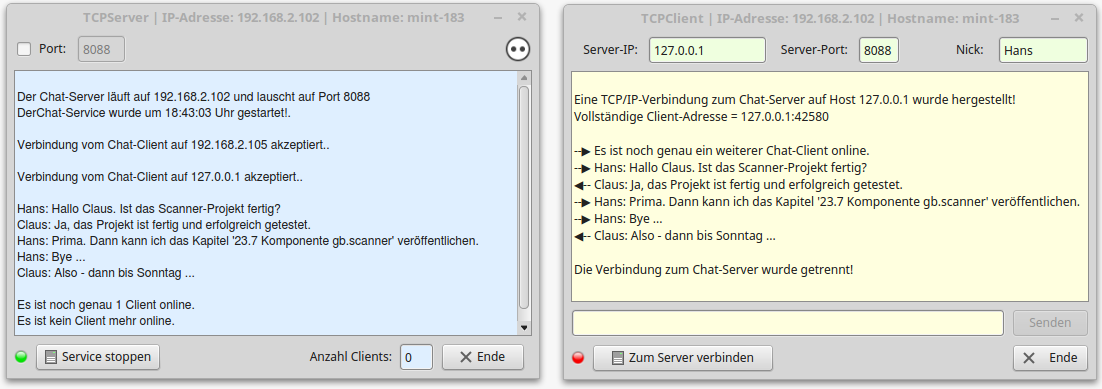Click the chat message entry box
Image resolution: width=1102 pixels, height=389 pixels.
(x=788, y=323)
